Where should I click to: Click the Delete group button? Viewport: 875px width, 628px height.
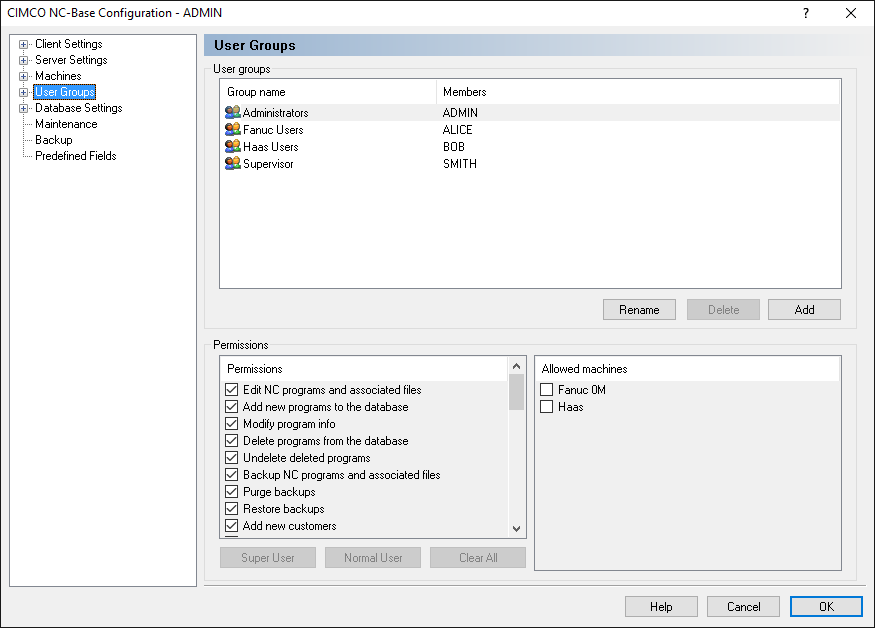pyautogui.click(x=724, y=310)
